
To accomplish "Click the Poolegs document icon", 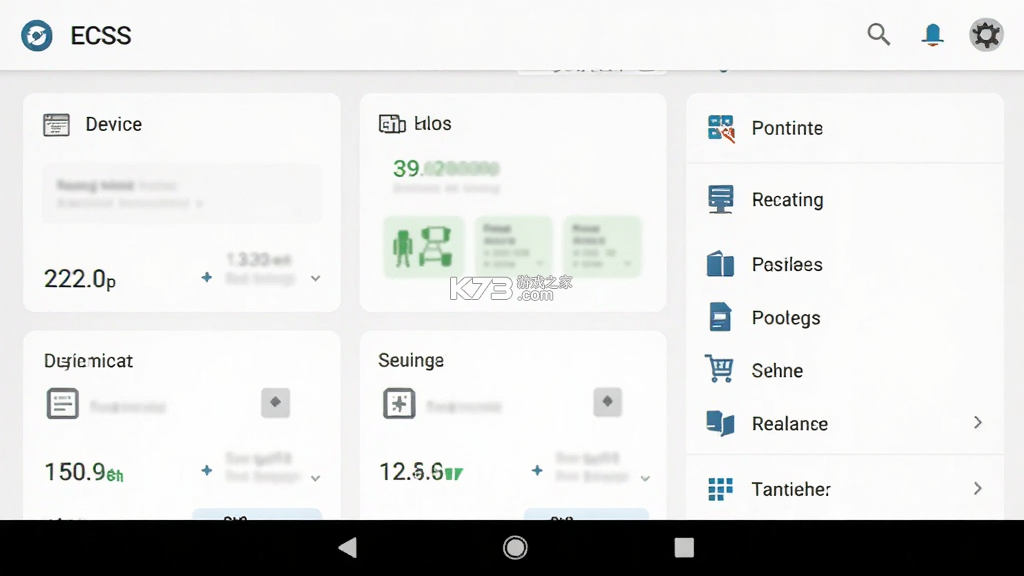I will (x=720, y=317).
